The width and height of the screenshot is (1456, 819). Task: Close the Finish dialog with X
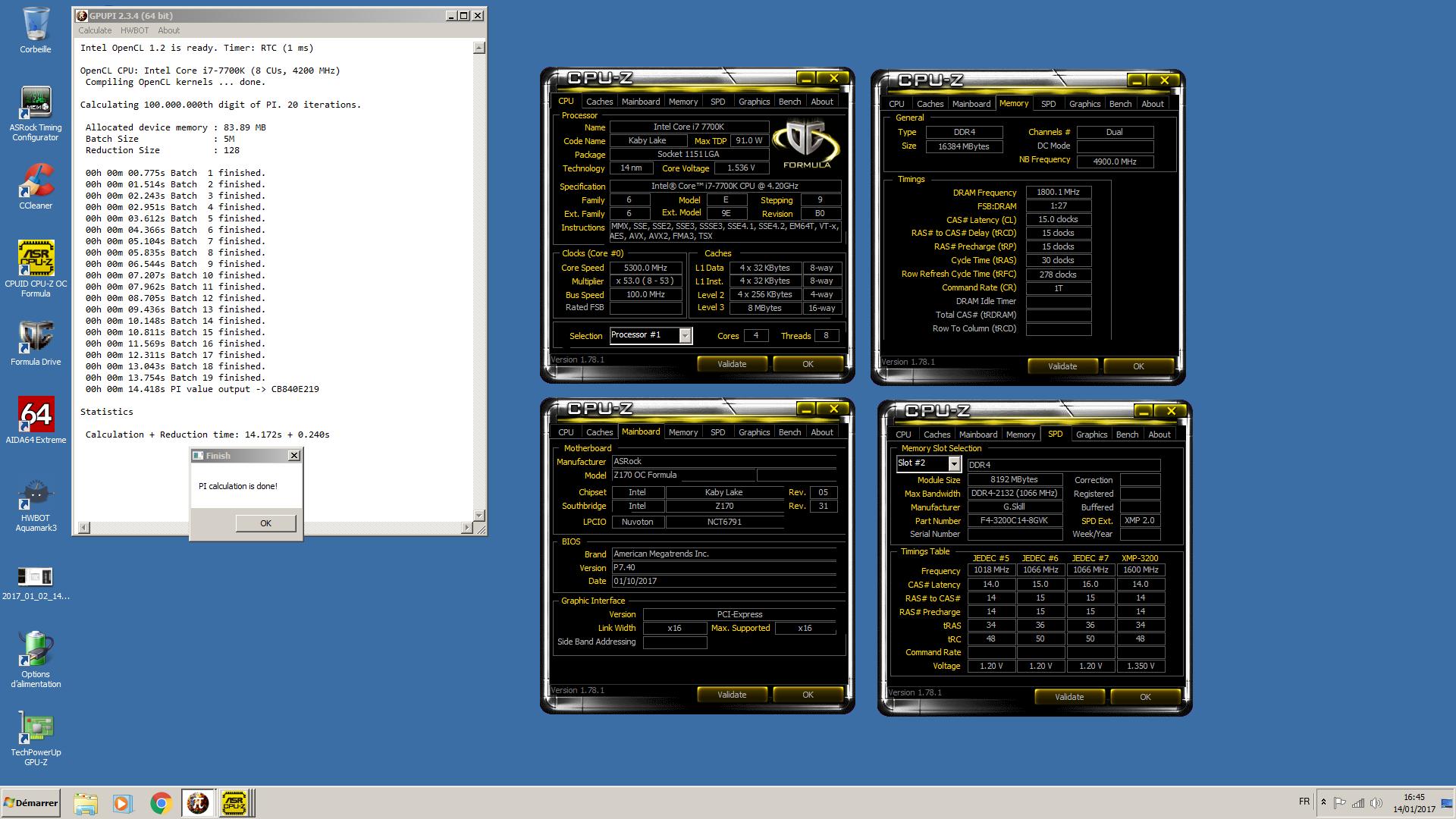294,456
